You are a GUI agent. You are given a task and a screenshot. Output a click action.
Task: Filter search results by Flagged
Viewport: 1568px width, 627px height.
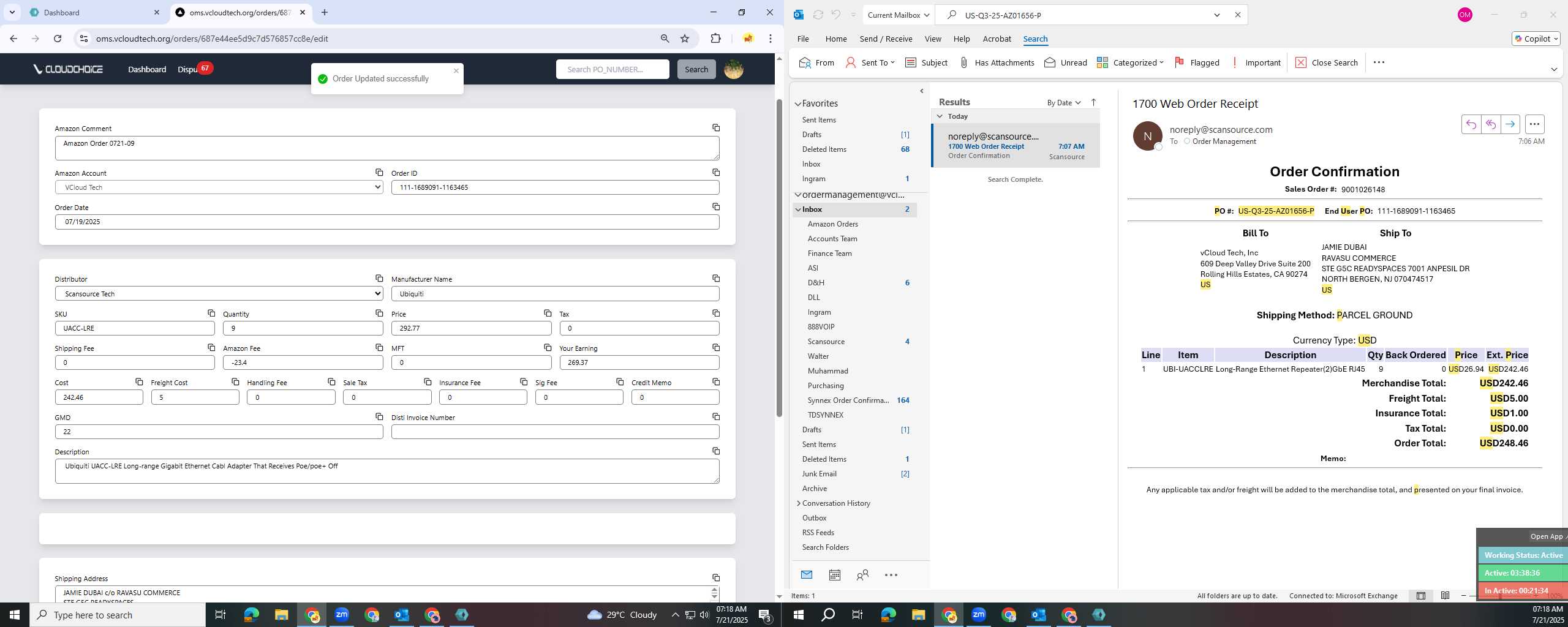tap(1197, 62)
